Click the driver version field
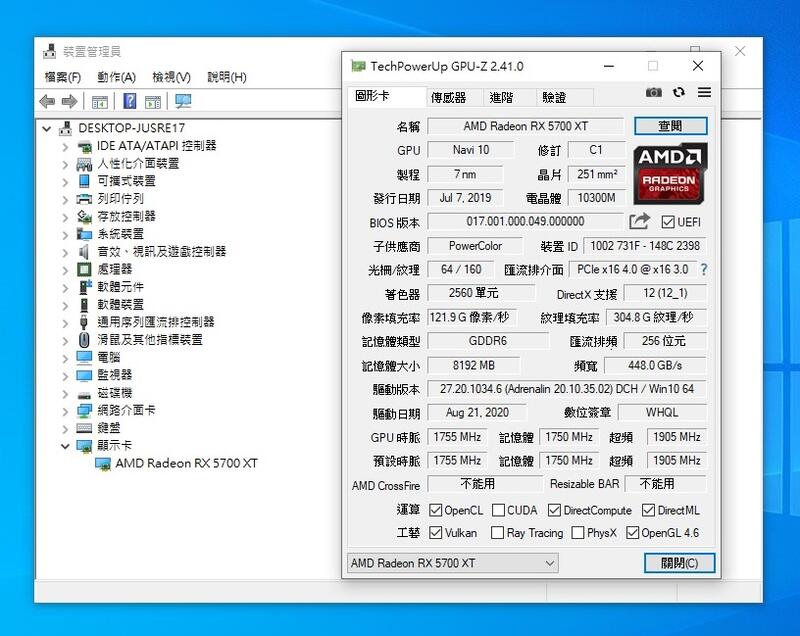This screenshot has width=800, height=636. tap(567, 389)
